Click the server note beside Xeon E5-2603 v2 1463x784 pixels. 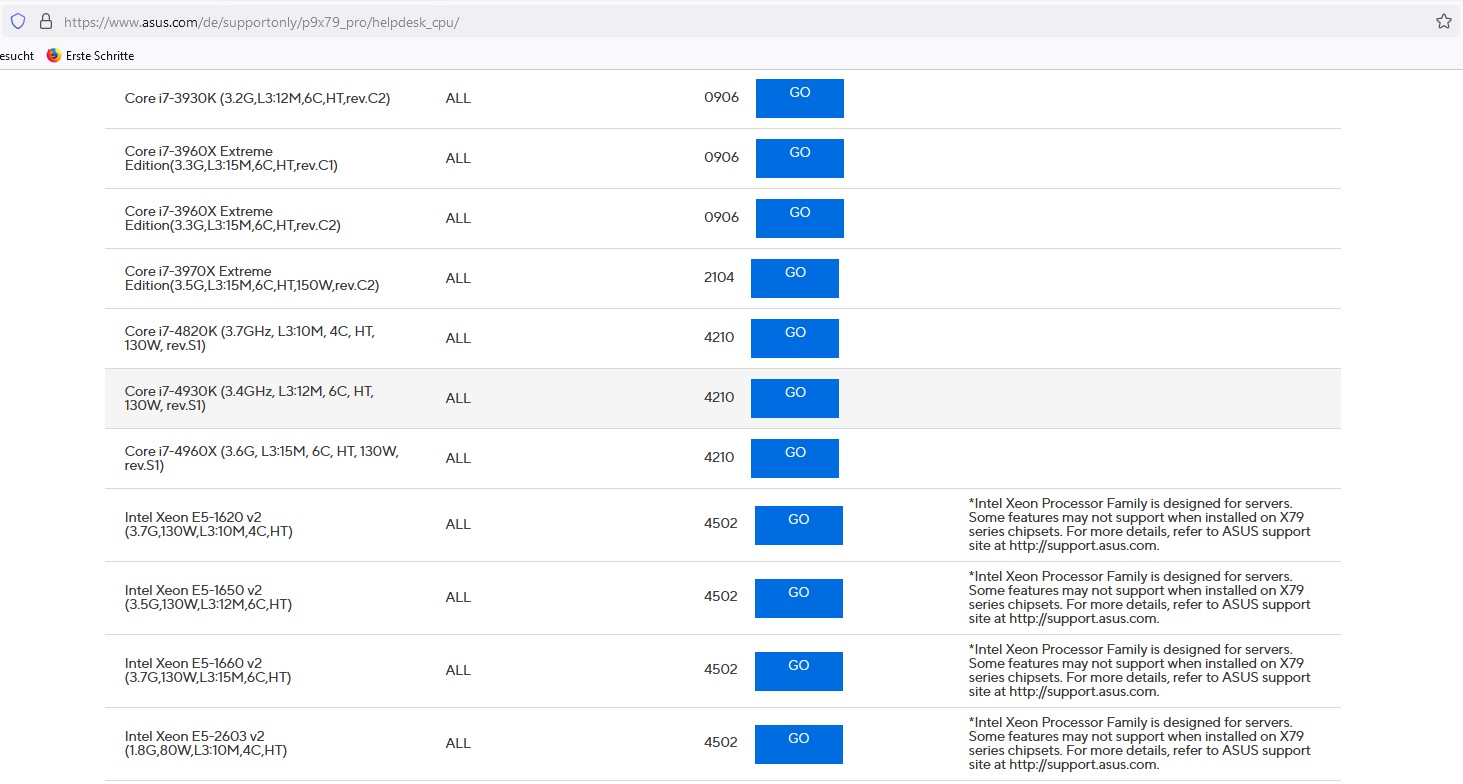[1140, 744]
